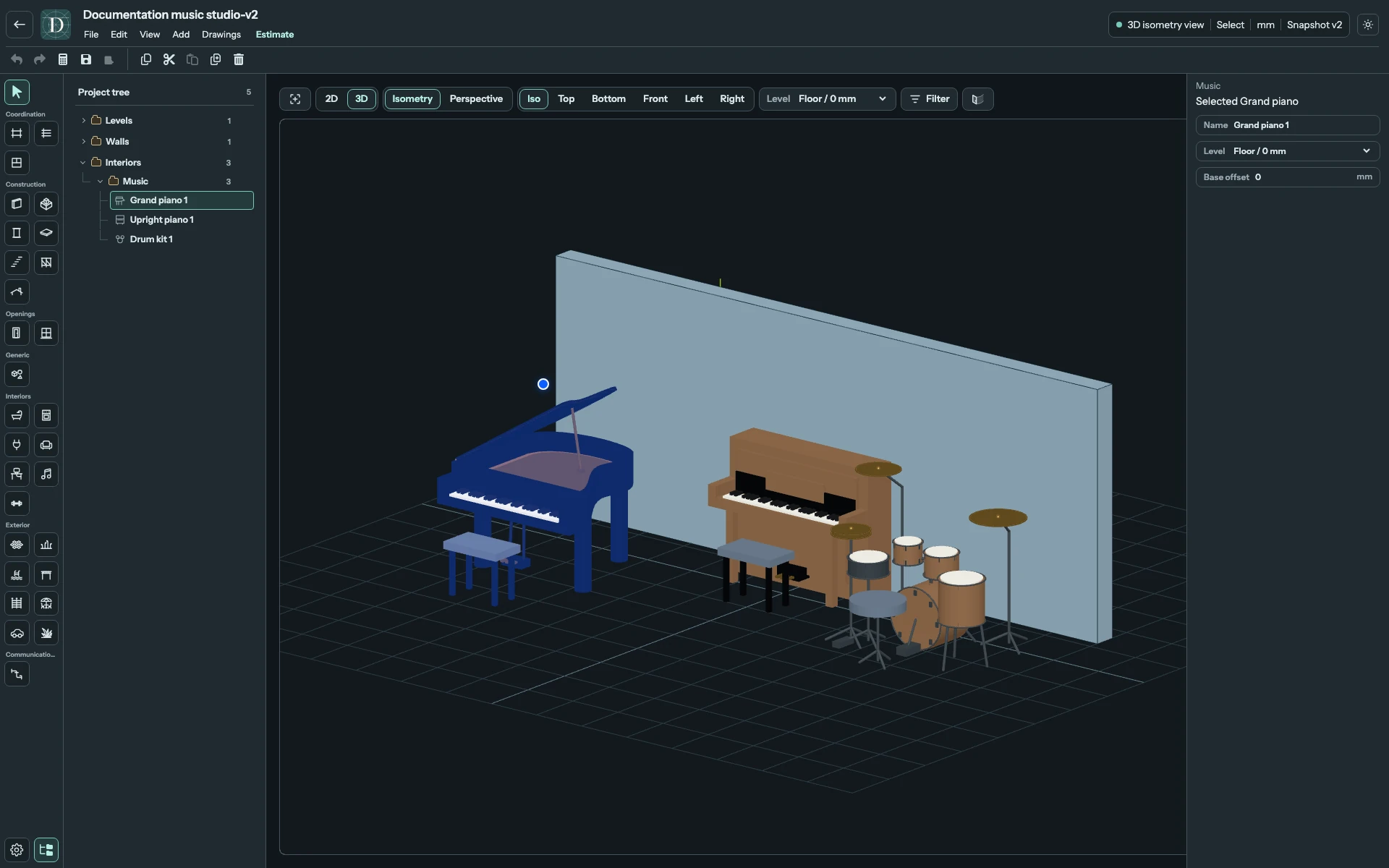Click the calculator icon in toolbar
The height and width of the screenshot is (868, 1389).
tap(63, 59)
